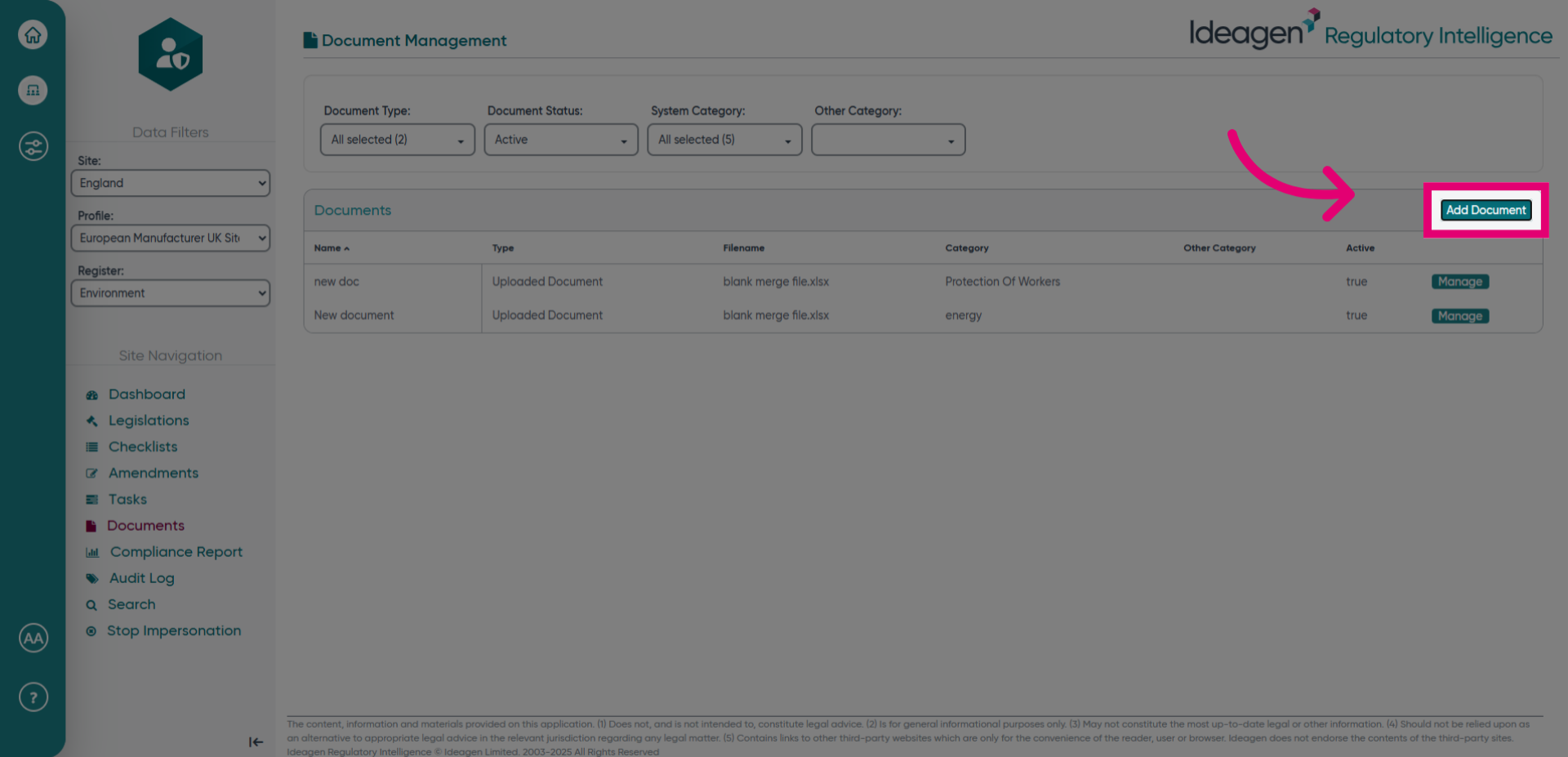Image resolution: width=1568 pixels, height=757 pixels.
Task: Click the 'energy' category cell
Action: click(964, 315)
